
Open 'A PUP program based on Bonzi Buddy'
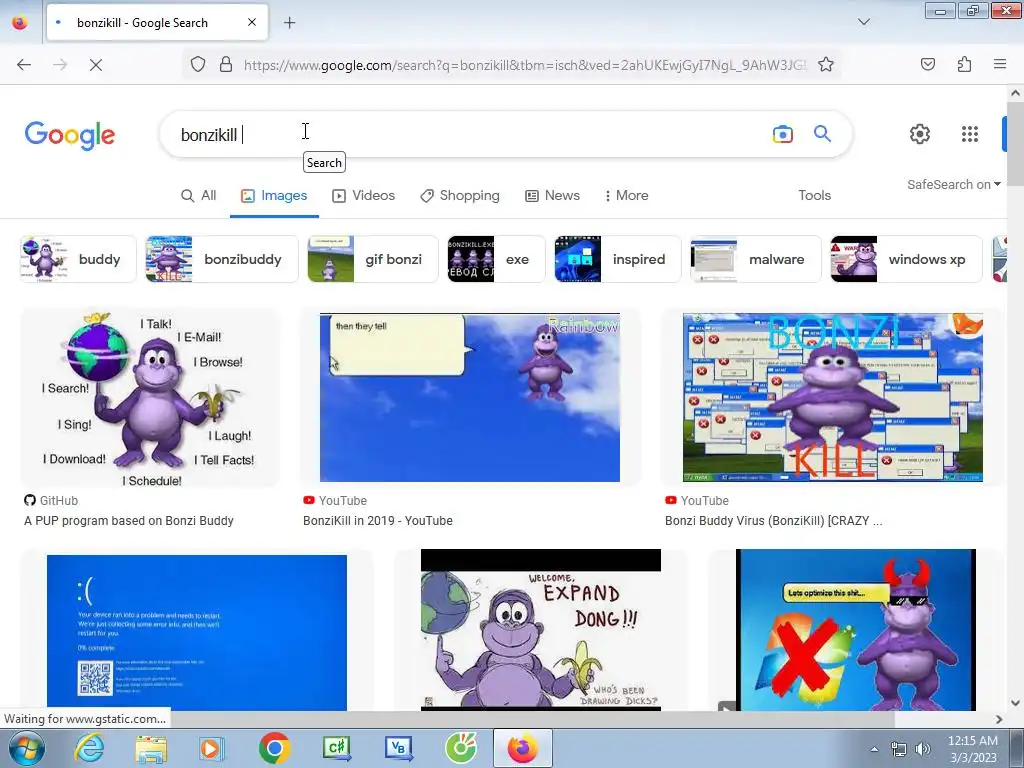[129, 520]
